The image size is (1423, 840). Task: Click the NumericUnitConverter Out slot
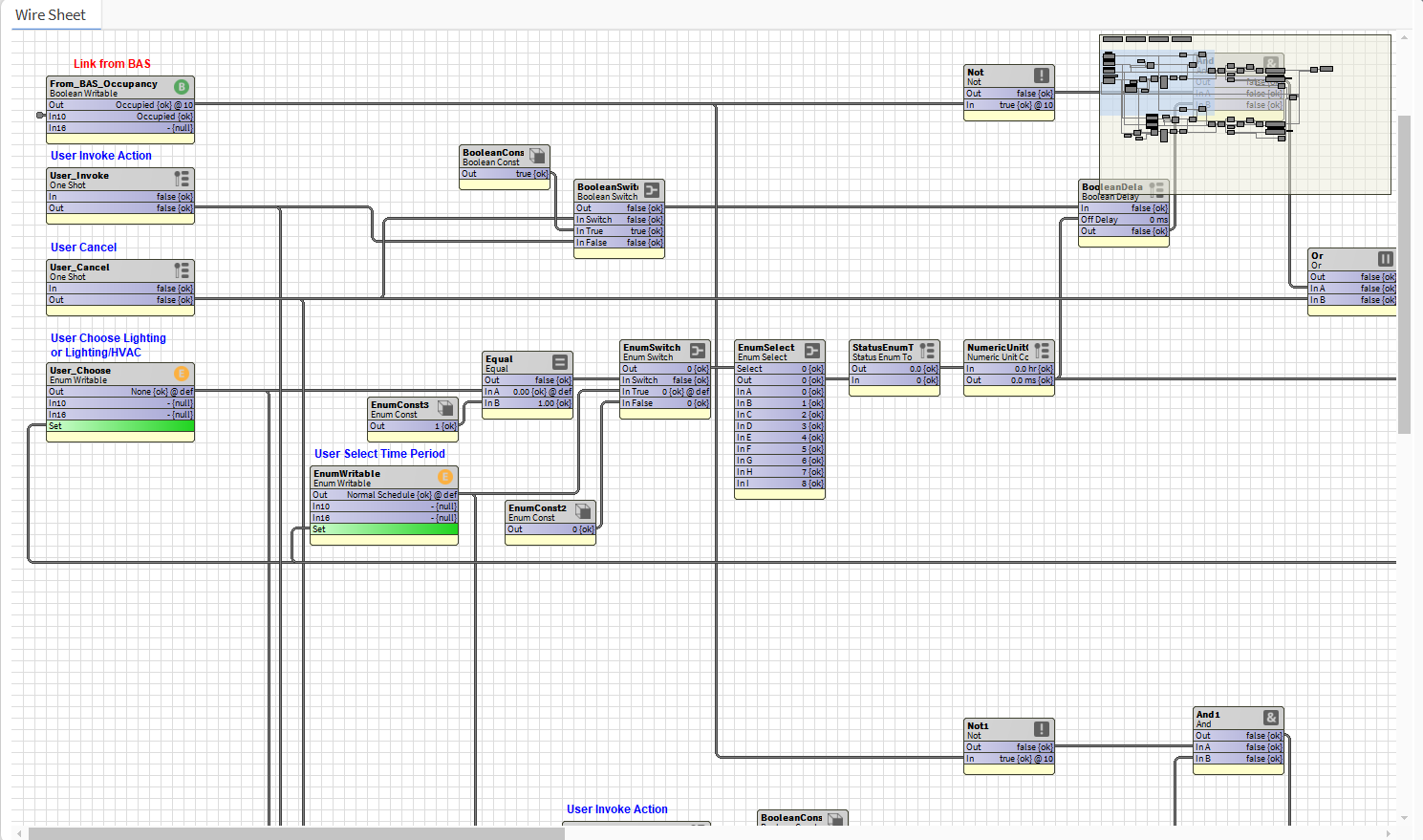click(x=1009, y=380)
